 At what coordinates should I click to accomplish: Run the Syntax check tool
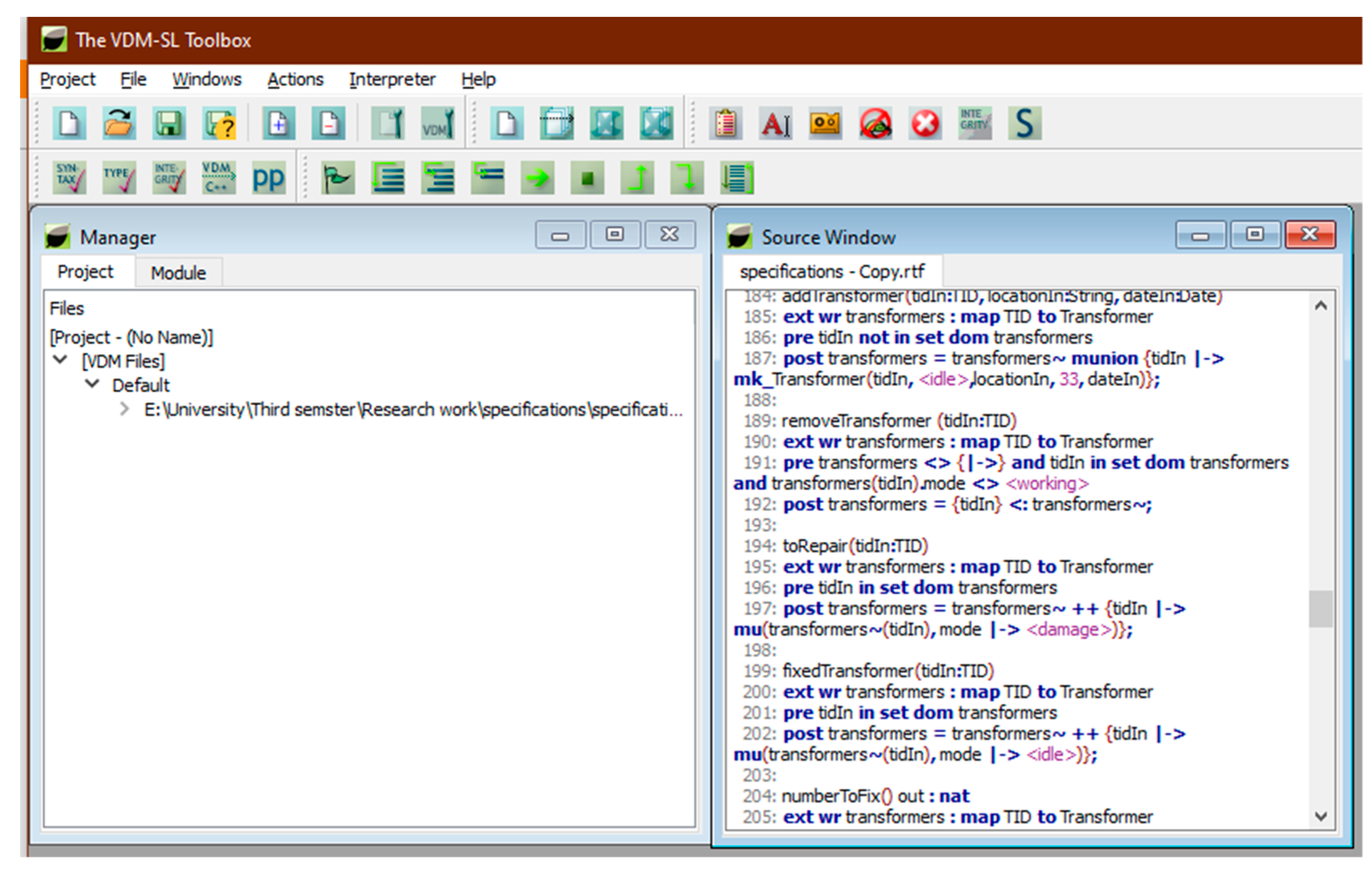69,178
